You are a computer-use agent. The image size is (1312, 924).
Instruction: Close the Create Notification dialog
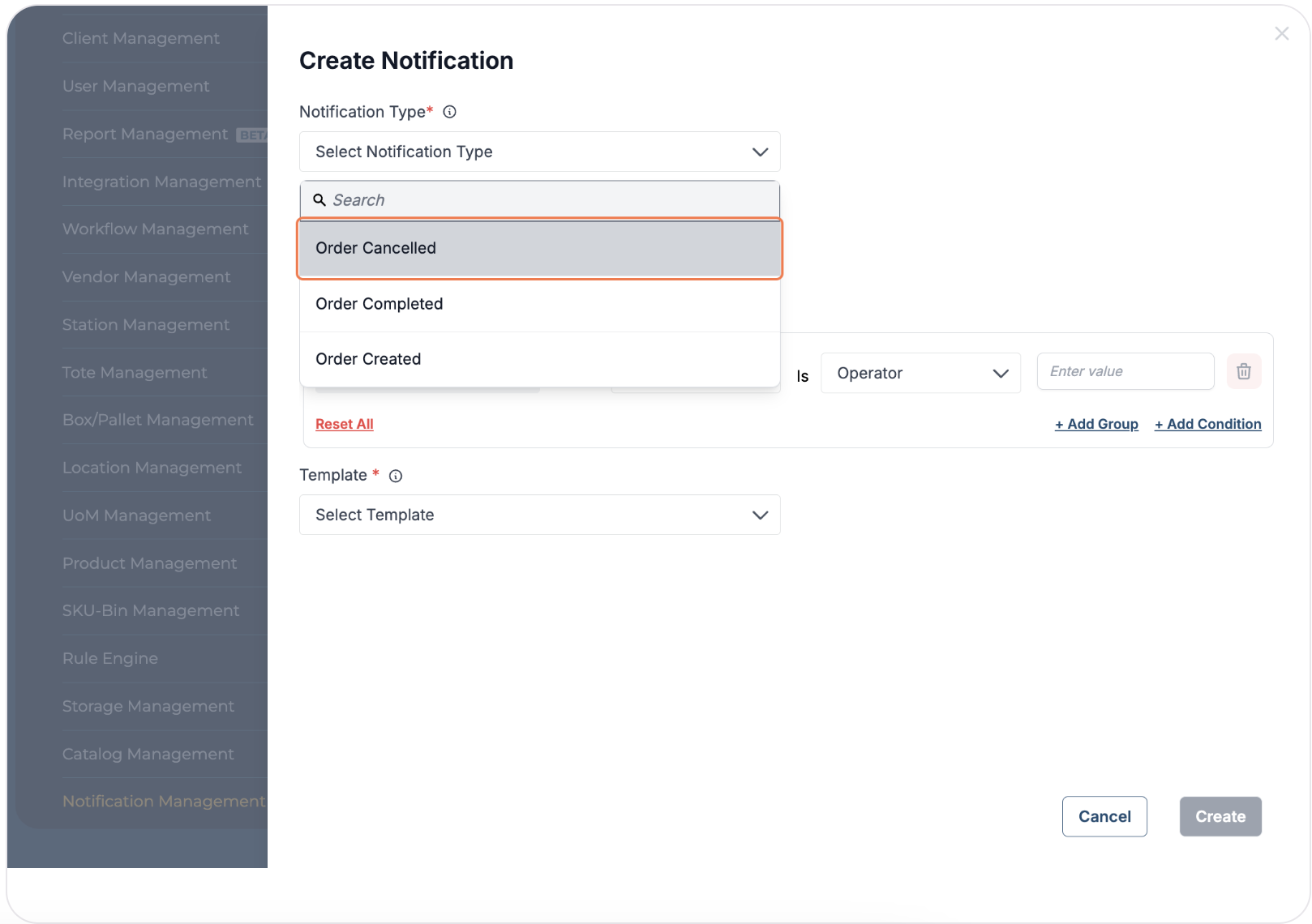(1281, 34)
